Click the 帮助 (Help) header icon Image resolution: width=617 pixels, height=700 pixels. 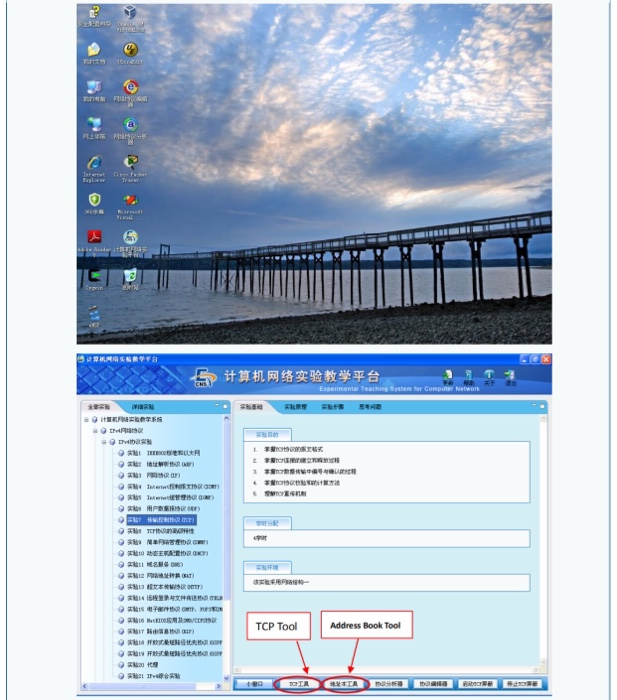click(468, 378)
